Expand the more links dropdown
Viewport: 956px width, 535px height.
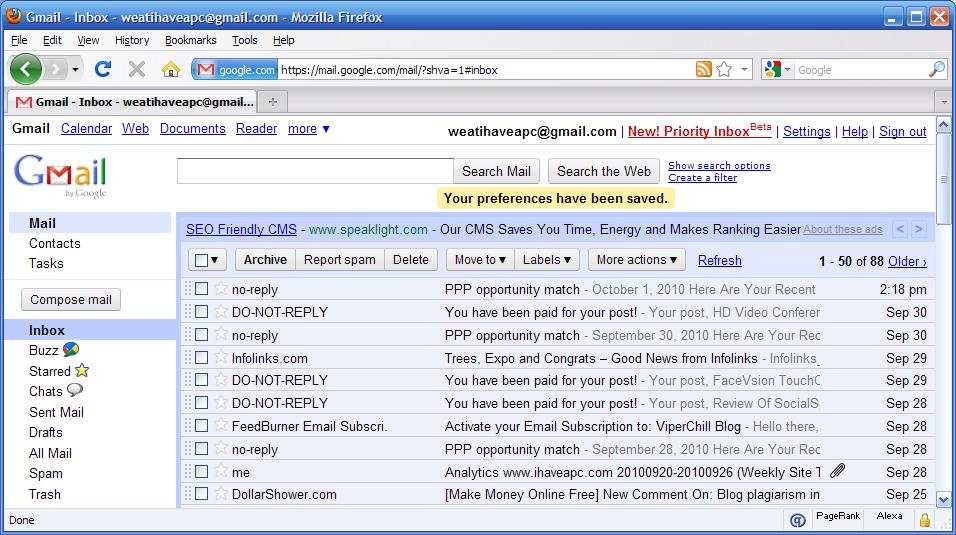click(x=309, y=129)
